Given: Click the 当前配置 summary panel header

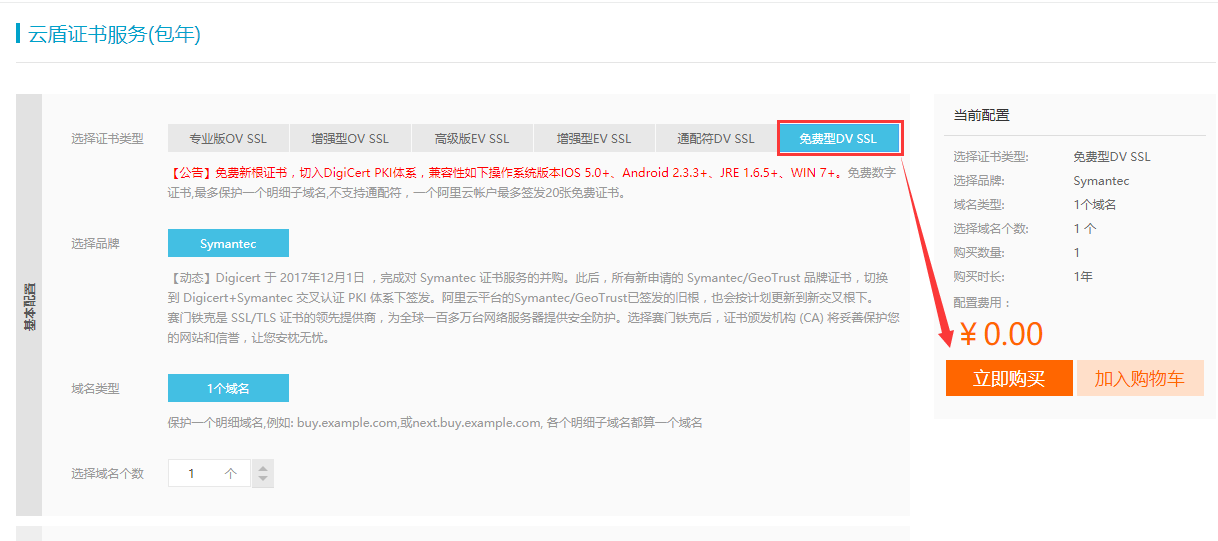Looking at the screenshot, I should pos(981,116).
